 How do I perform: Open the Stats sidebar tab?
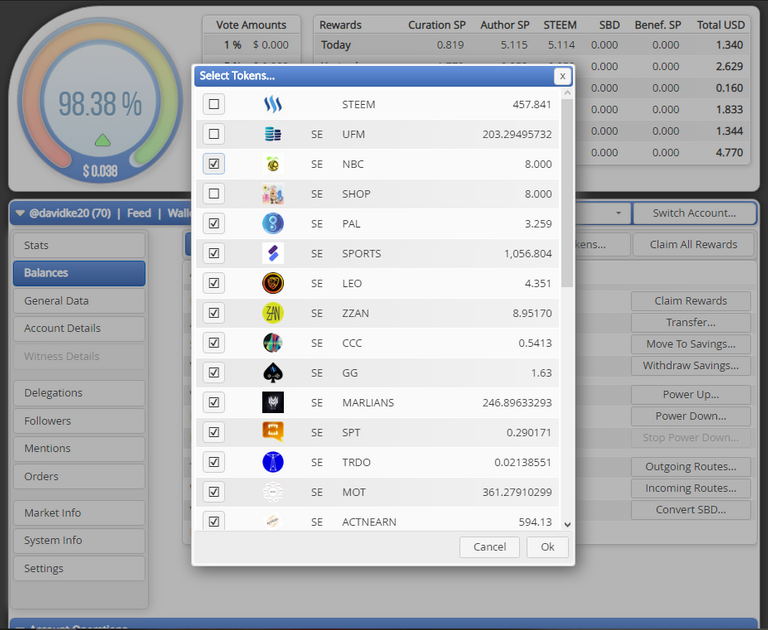coord(79,245)
